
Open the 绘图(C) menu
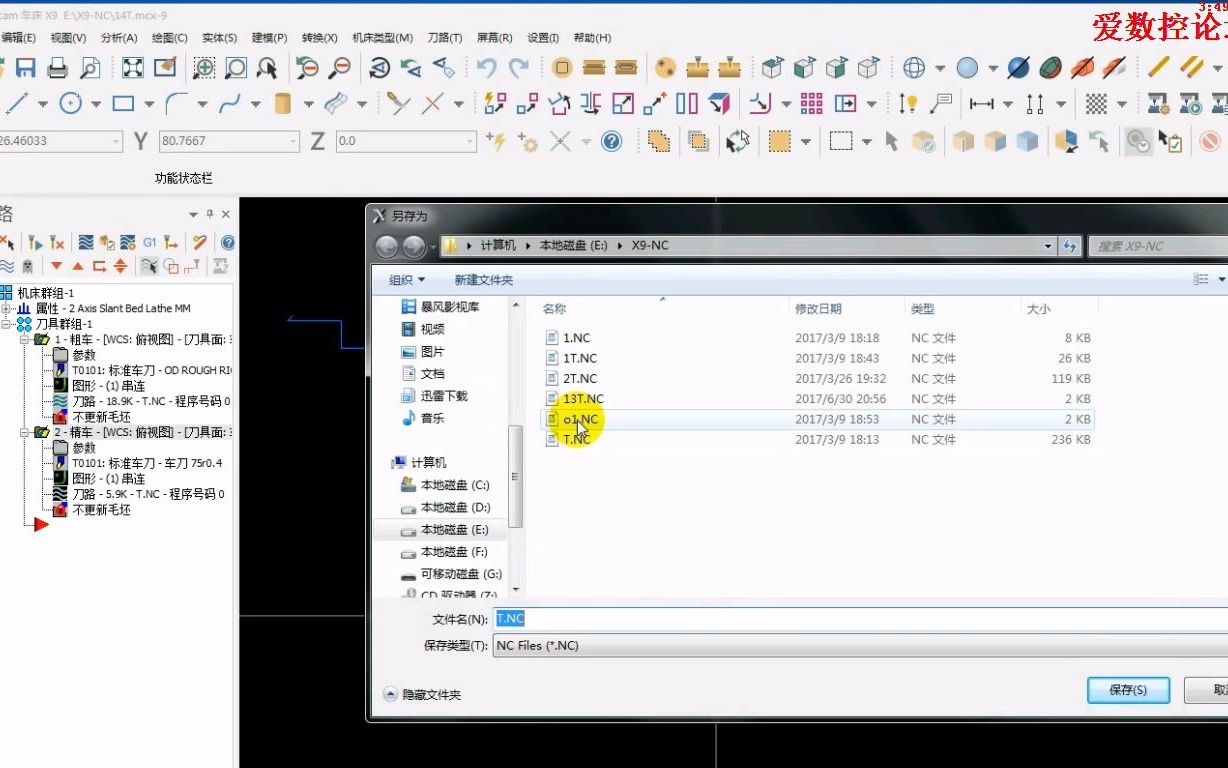point(169,38)
